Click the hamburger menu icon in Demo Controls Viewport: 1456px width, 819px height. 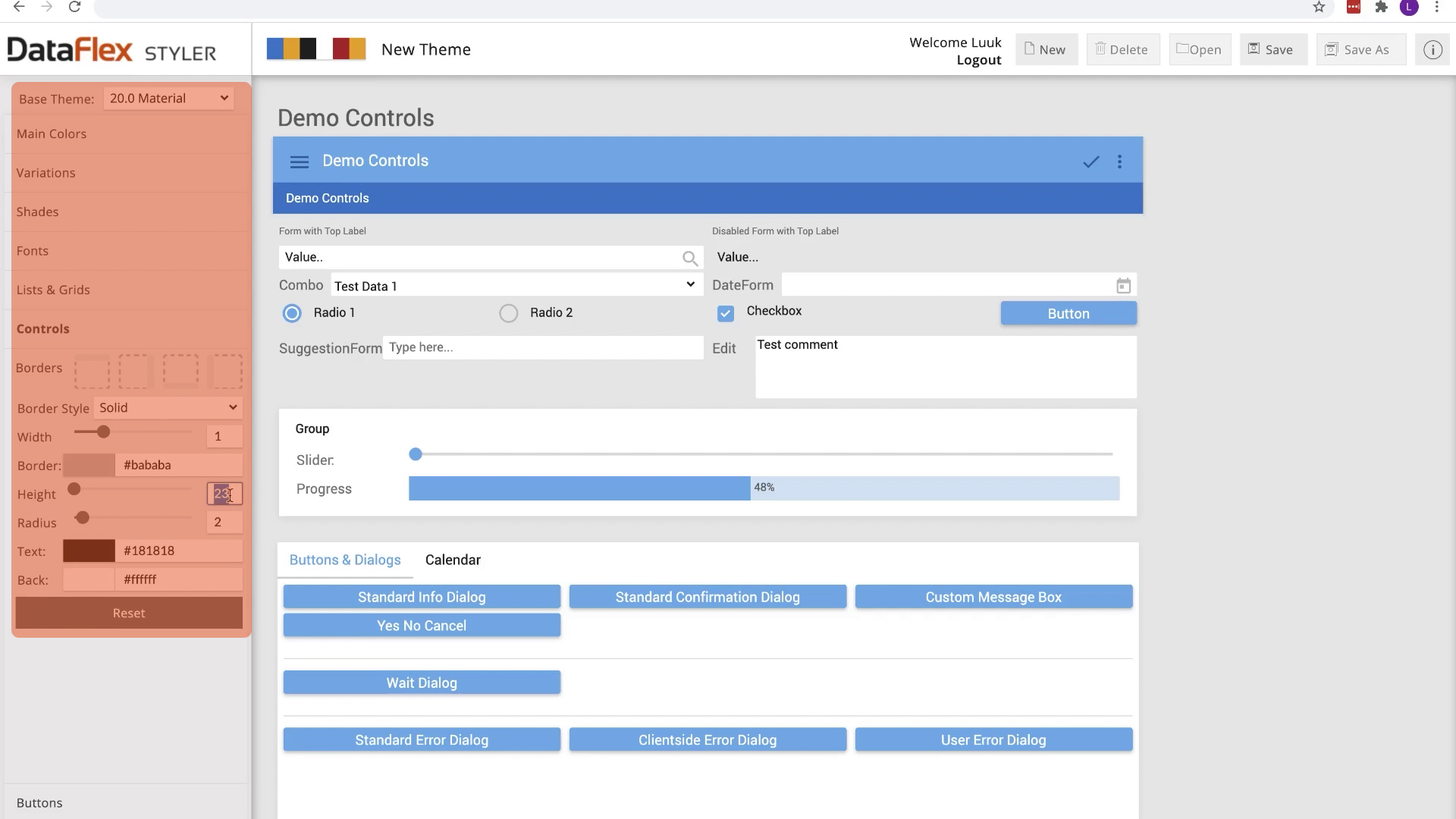[x=299, y=162]
